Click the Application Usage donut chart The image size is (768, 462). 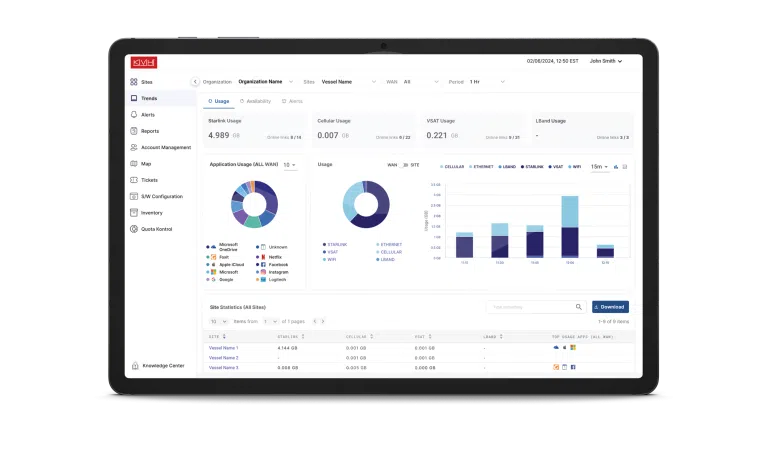click(x=255, y=204)
